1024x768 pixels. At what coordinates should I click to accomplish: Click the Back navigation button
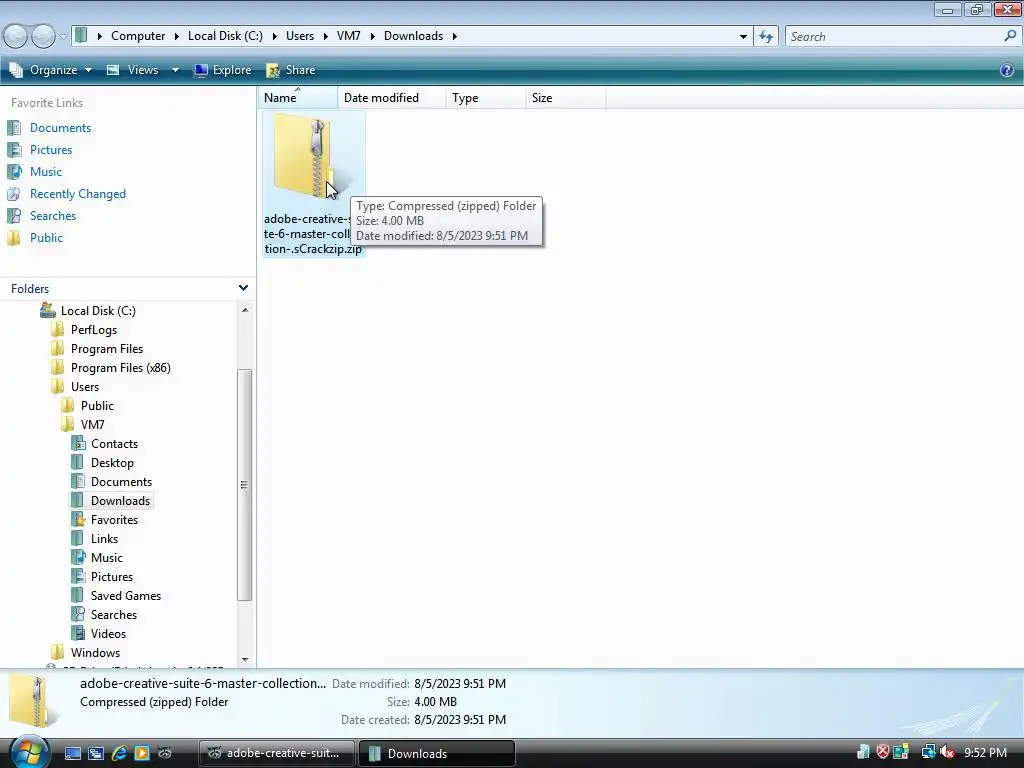(x=16, y=36)
